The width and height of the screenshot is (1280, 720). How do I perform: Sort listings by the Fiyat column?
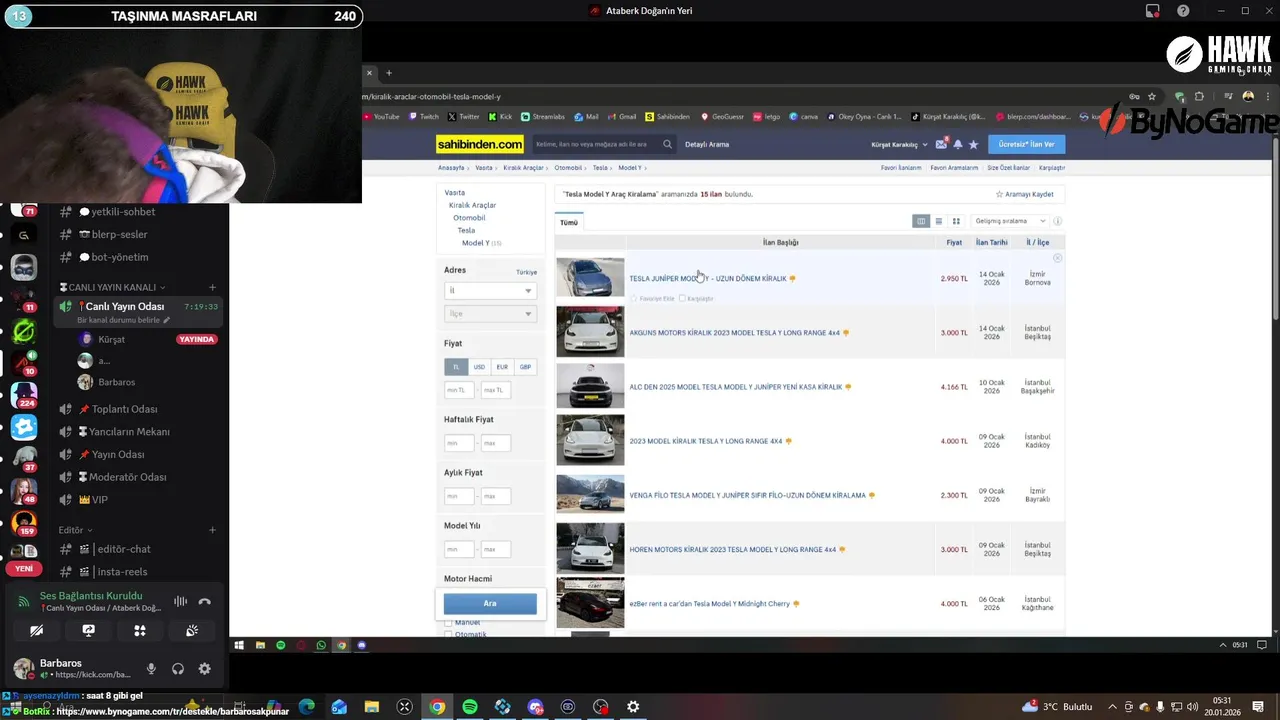(954, 242)
